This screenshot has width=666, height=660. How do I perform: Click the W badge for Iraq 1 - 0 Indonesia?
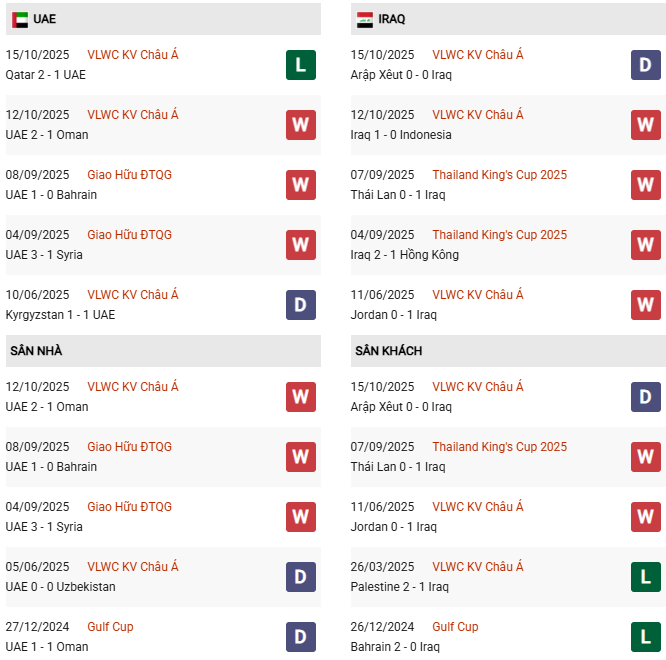pos(646,125)
